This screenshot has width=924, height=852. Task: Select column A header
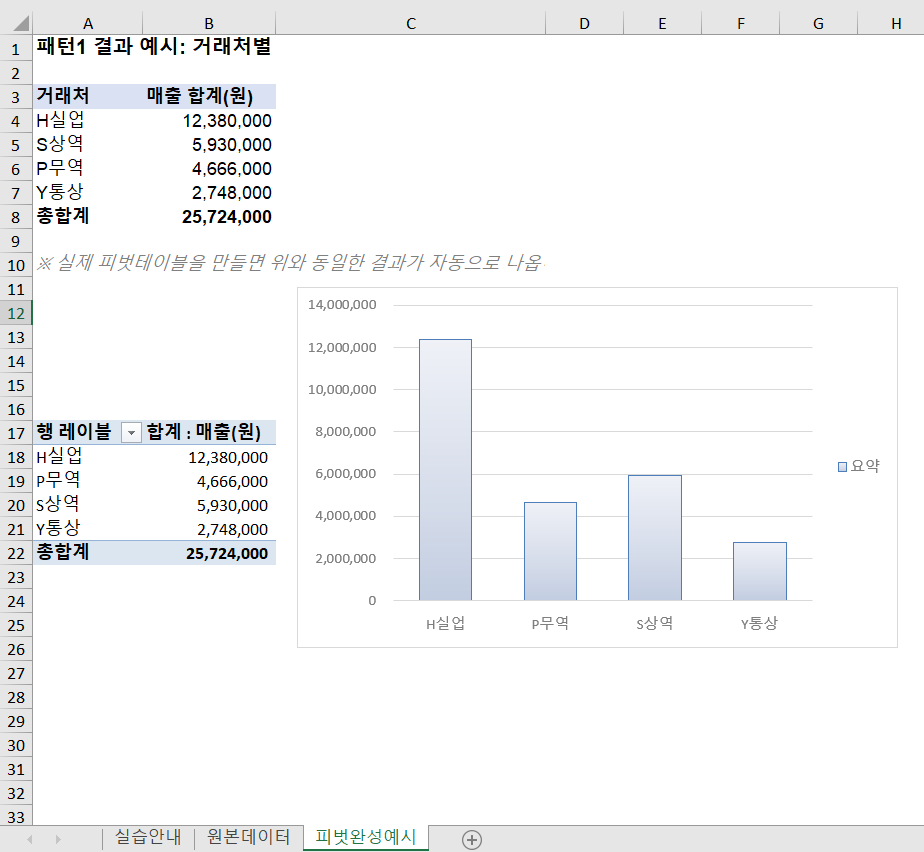coord(88,24)
